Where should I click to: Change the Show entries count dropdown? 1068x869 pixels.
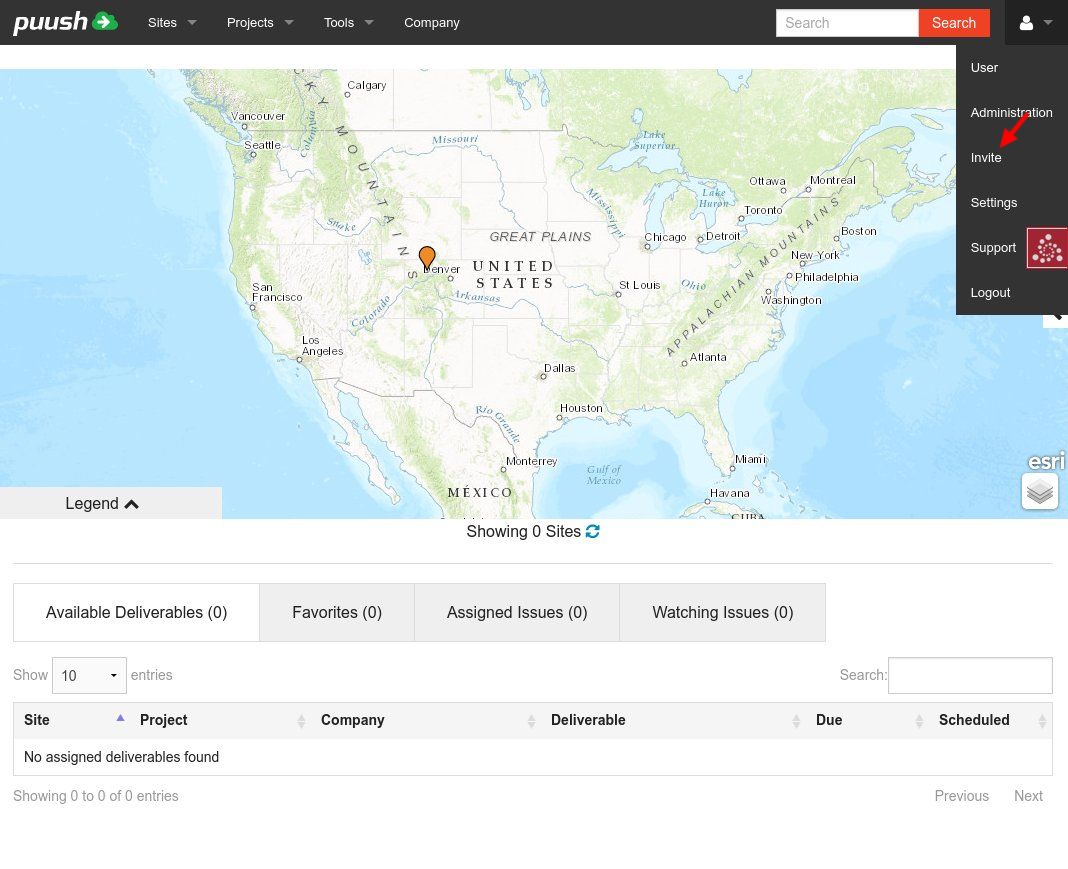[89, 675]
